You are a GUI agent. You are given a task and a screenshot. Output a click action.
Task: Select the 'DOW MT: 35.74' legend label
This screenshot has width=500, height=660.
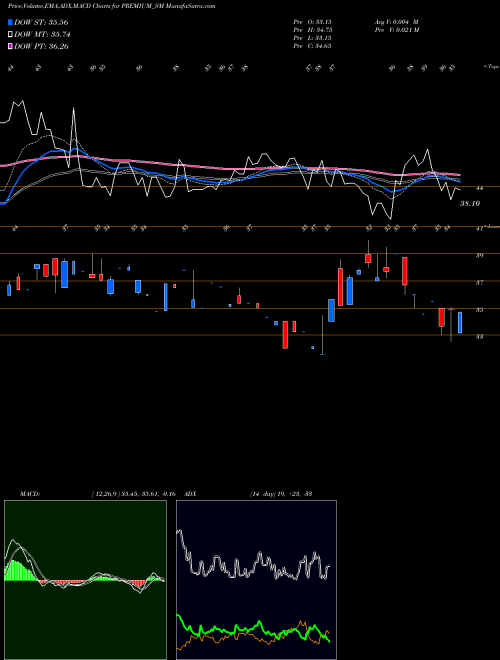tap(42, 35)
